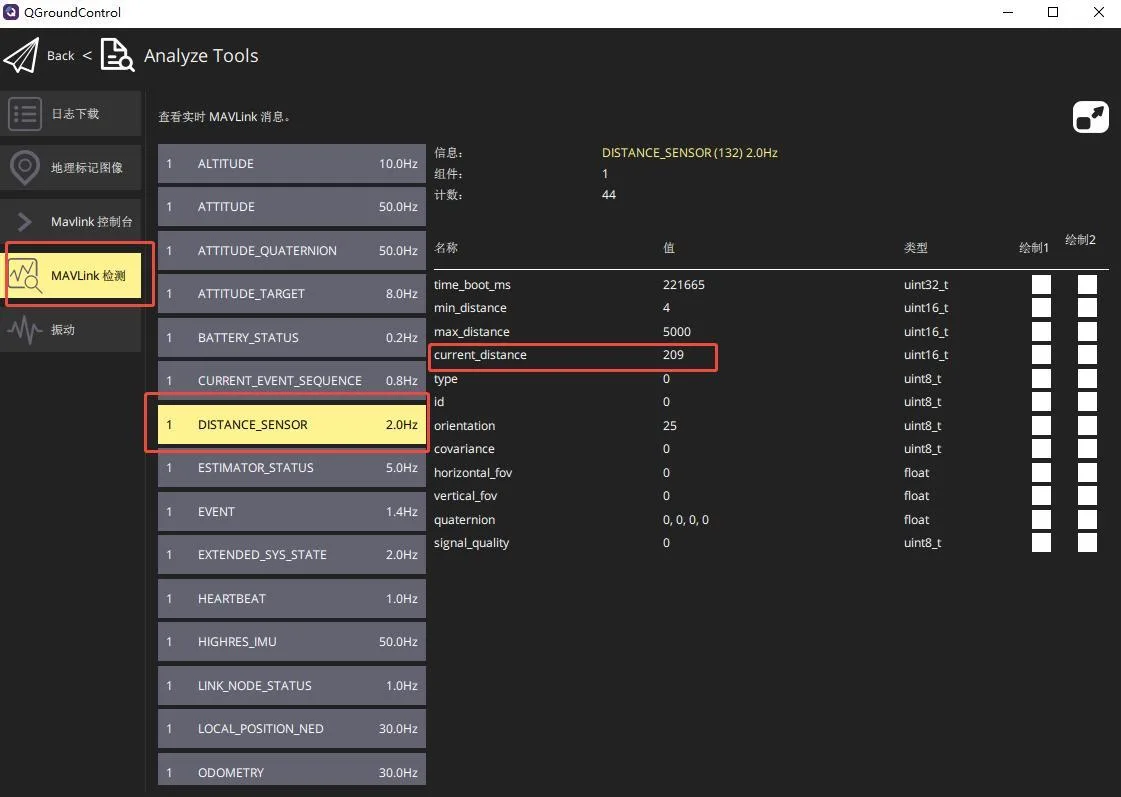Check 绘制2 box for max_distance
This screenshot has width=1121, height=797.
[1087, 332]
